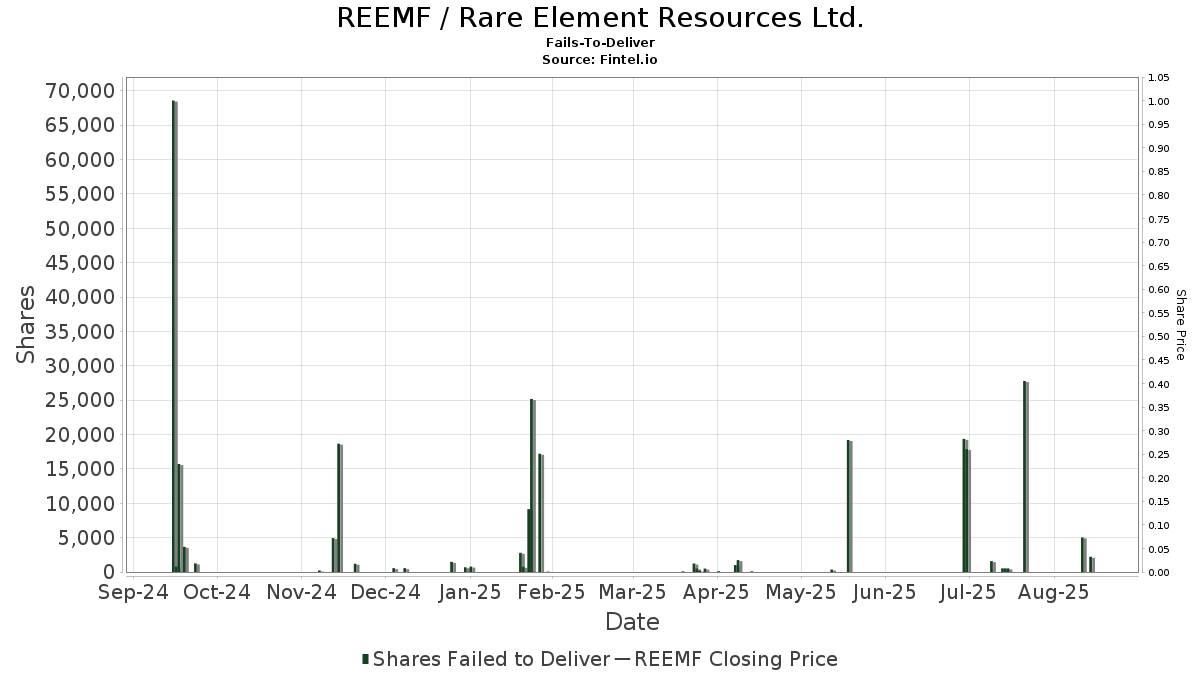
Task: Click the Share Price right-axis title
Action: (1180, 325)
